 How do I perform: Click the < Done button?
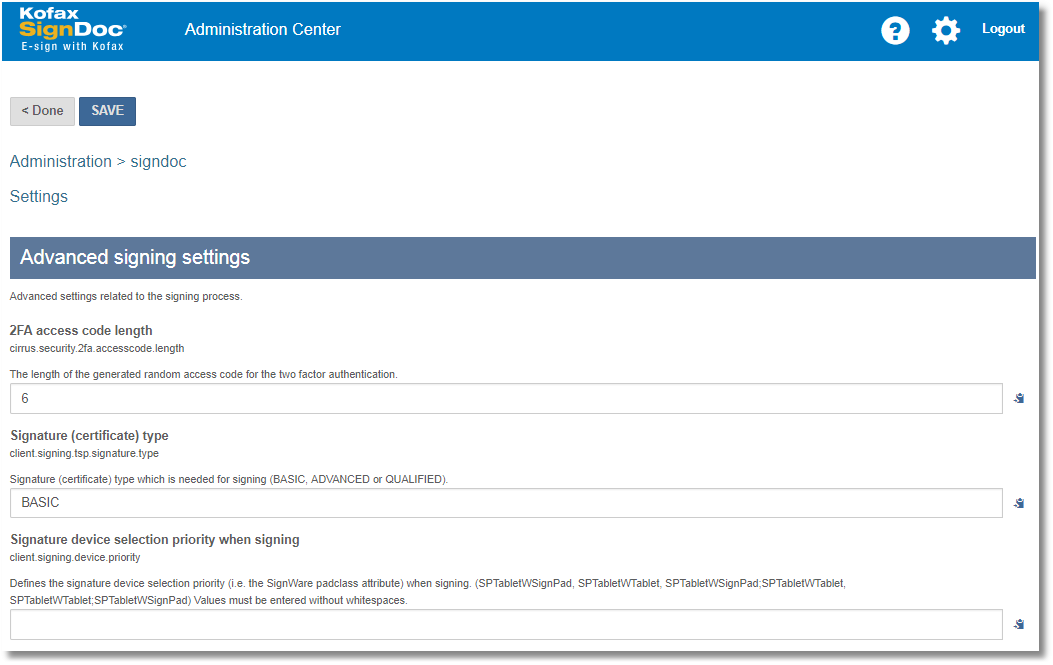point(42,111)
